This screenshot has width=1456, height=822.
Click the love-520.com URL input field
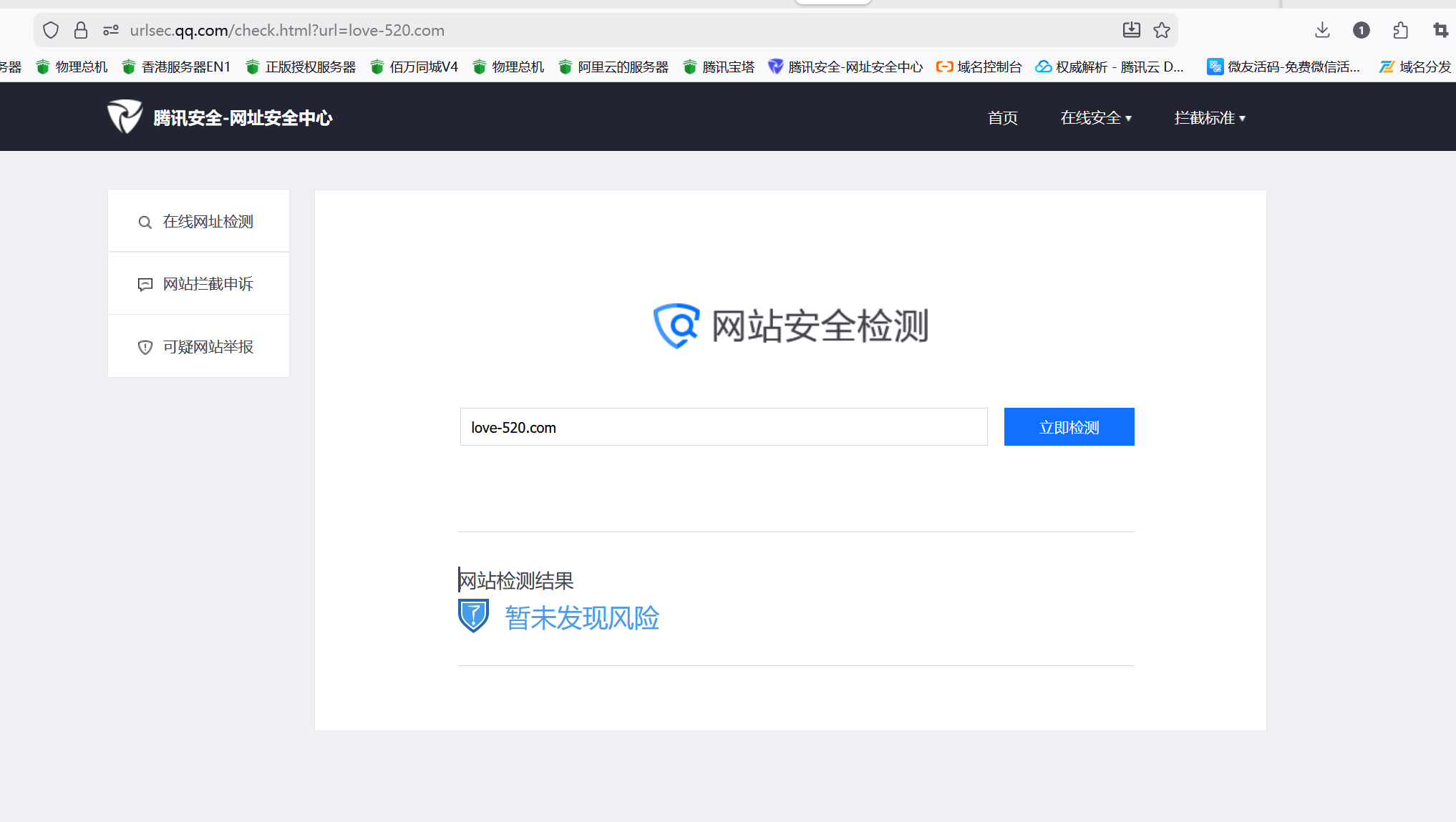click(x=723, y=427)
